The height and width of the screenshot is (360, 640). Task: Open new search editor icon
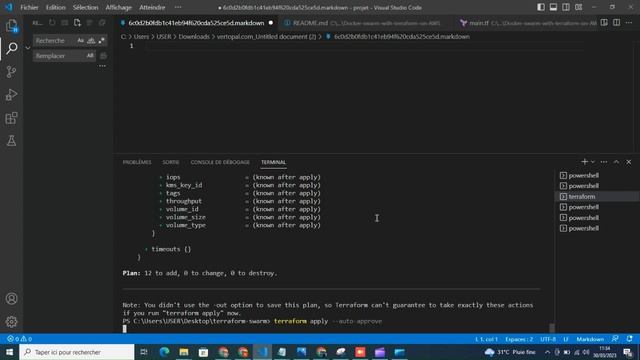(x=77, y=23)
